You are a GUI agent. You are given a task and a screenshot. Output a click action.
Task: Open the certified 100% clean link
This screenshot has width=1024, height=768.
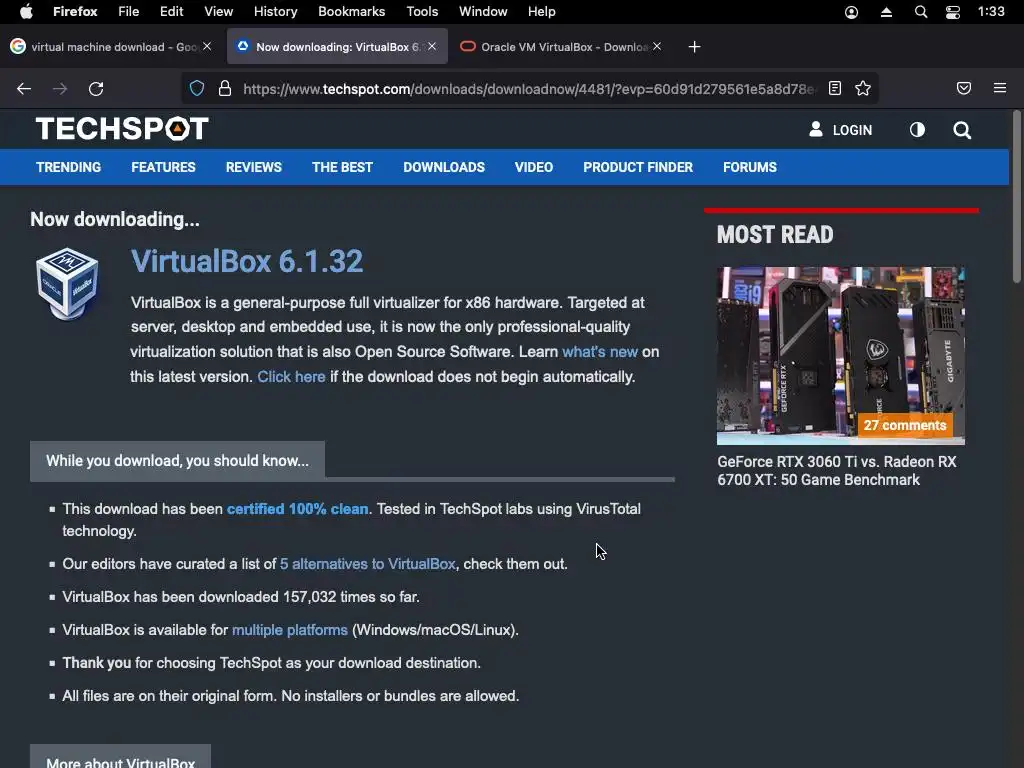(x=297, y=509)
